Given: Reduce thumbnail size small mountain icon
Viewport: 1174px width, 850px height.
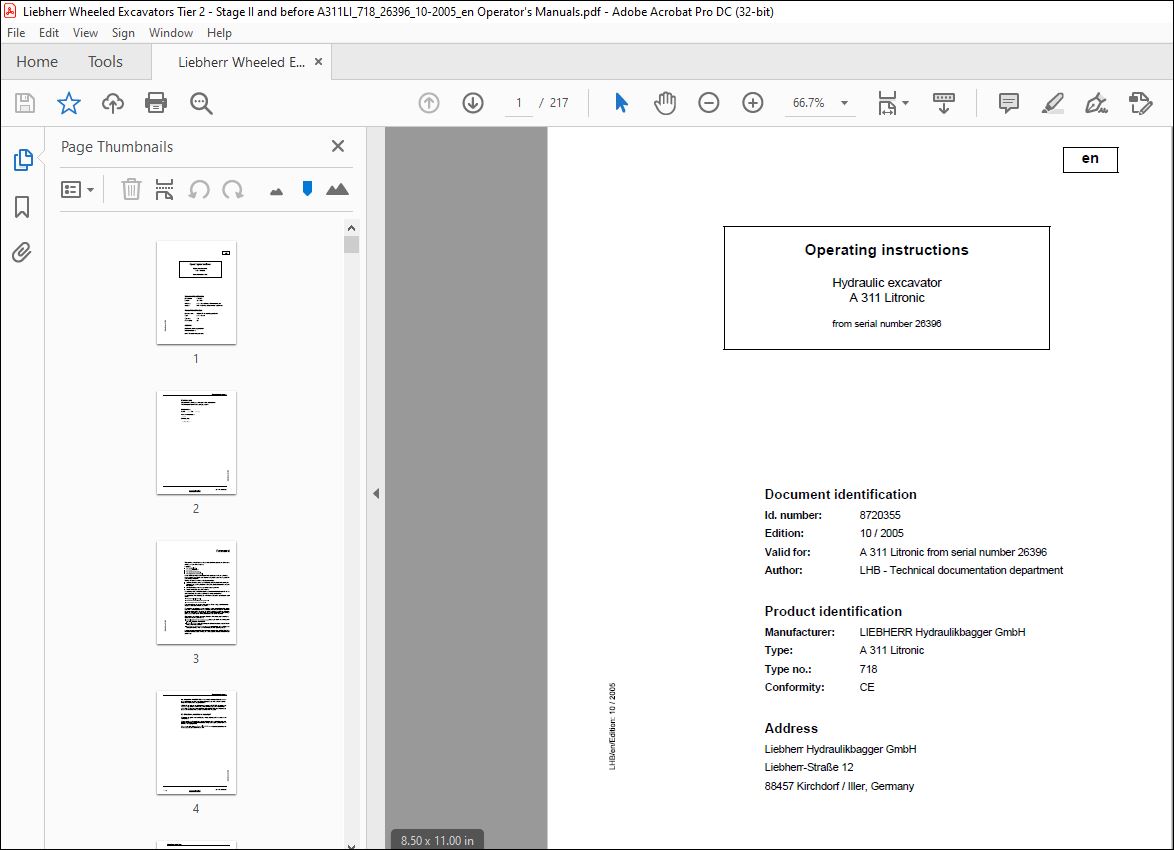Looking at the screenshot, I should pos(276,192).
